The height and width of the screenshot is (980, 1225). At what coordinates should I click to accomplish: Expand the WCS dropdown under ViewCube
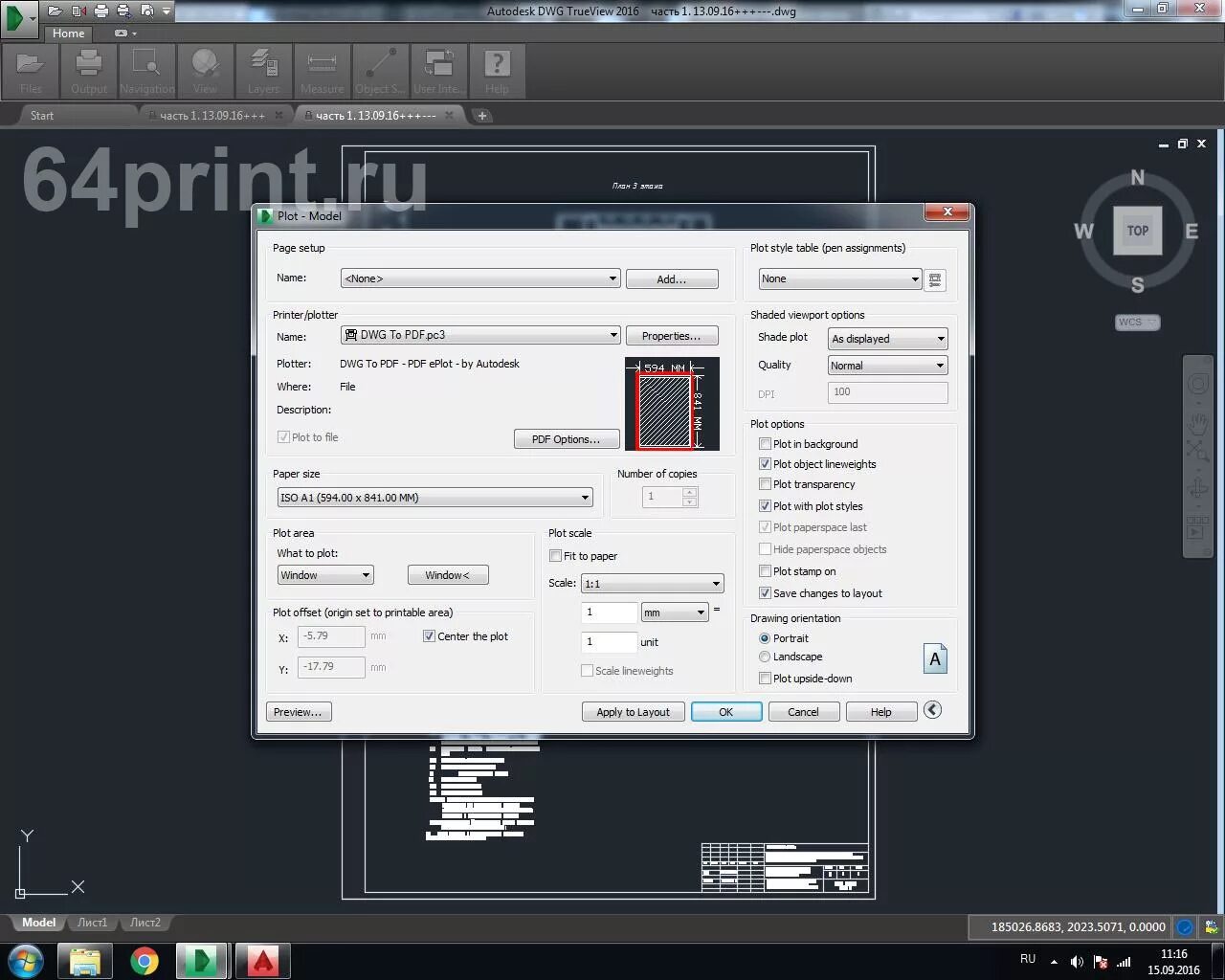click(1138, 323)
